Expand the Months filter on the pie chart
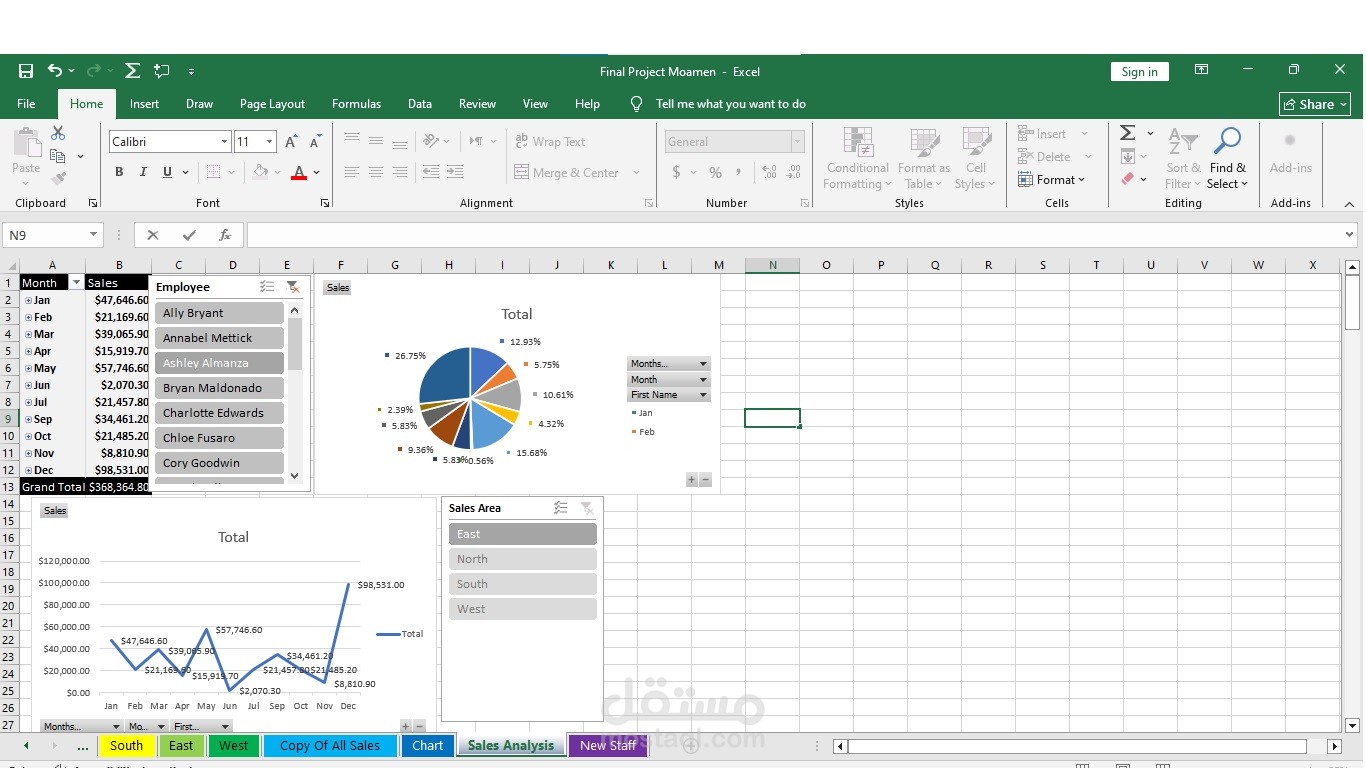Viewport: 1366px width, 768px height. [703, 363]
